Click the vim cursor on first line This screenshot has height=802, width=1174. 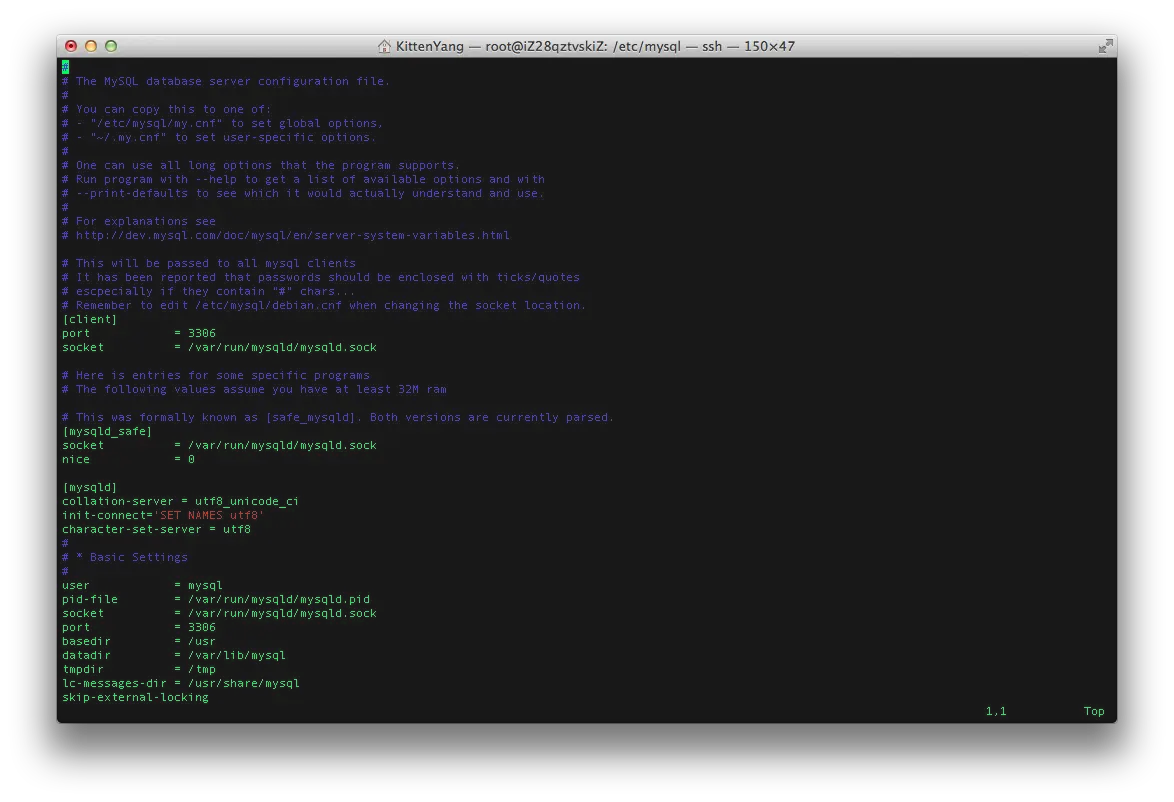click(65, 67)
